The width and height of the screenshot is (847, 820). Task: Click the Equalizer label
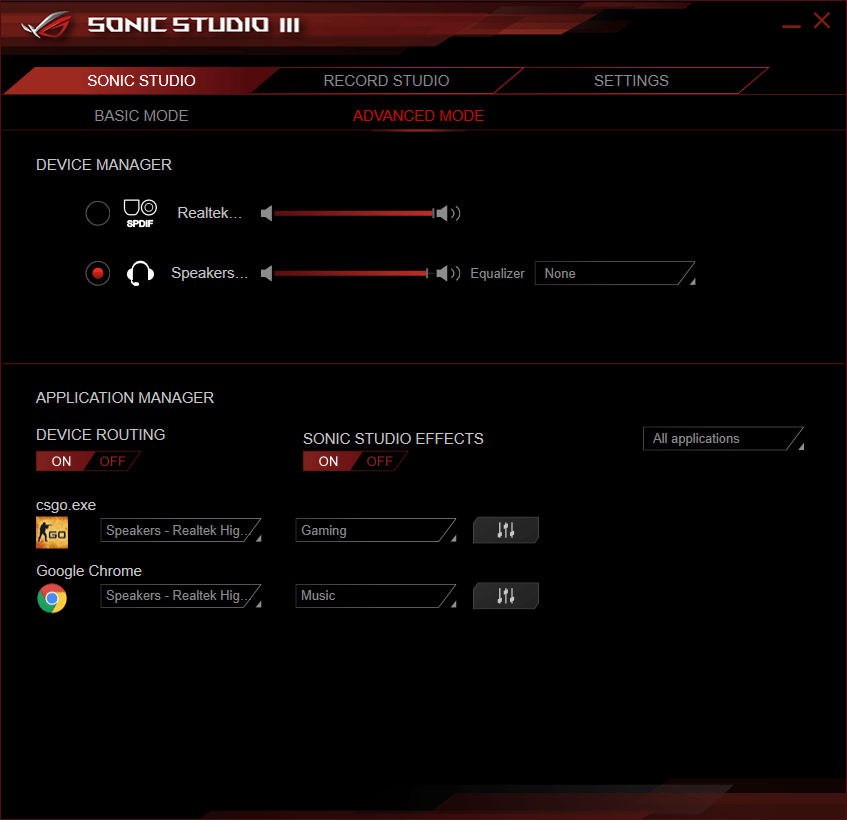point(497,273)
